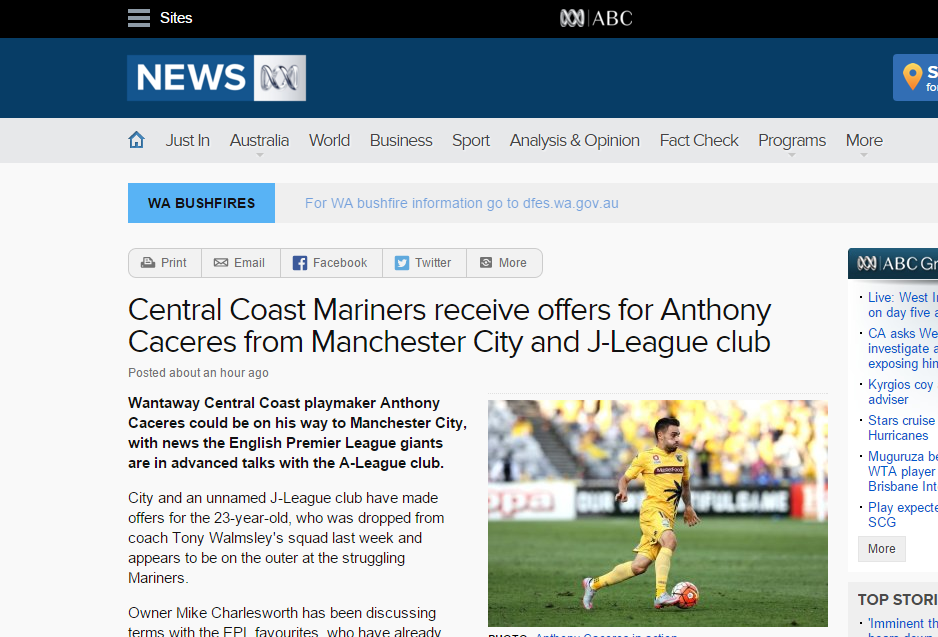Click the ABC logo in top bar
Viewport: 938px width, 637px height.
(596, 18)
